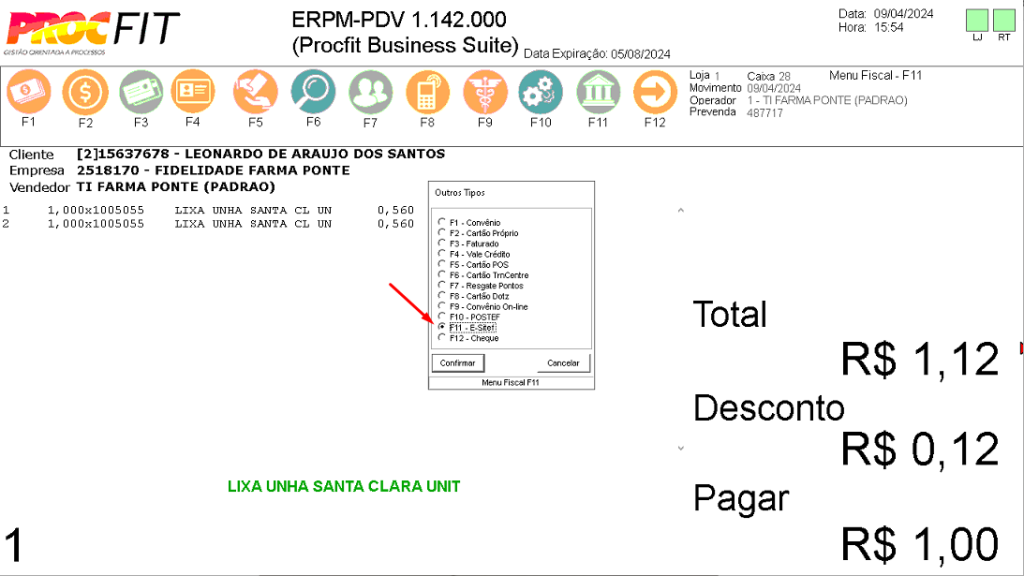Image resolution: width=1024 pixels, height=576 pixels.
Task: Click the F3 card payment icon
Action: click(x=141, y=92)
